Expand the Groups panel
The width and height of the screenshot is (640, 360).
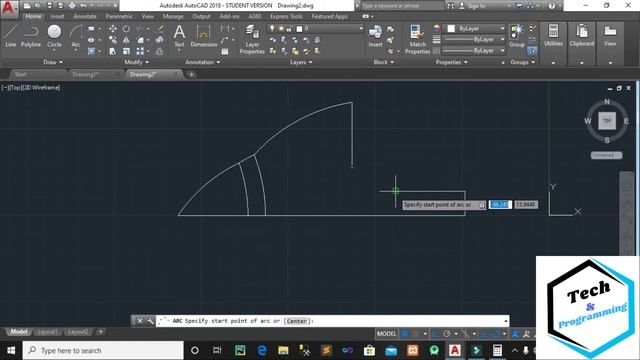[x=522, y=62]
